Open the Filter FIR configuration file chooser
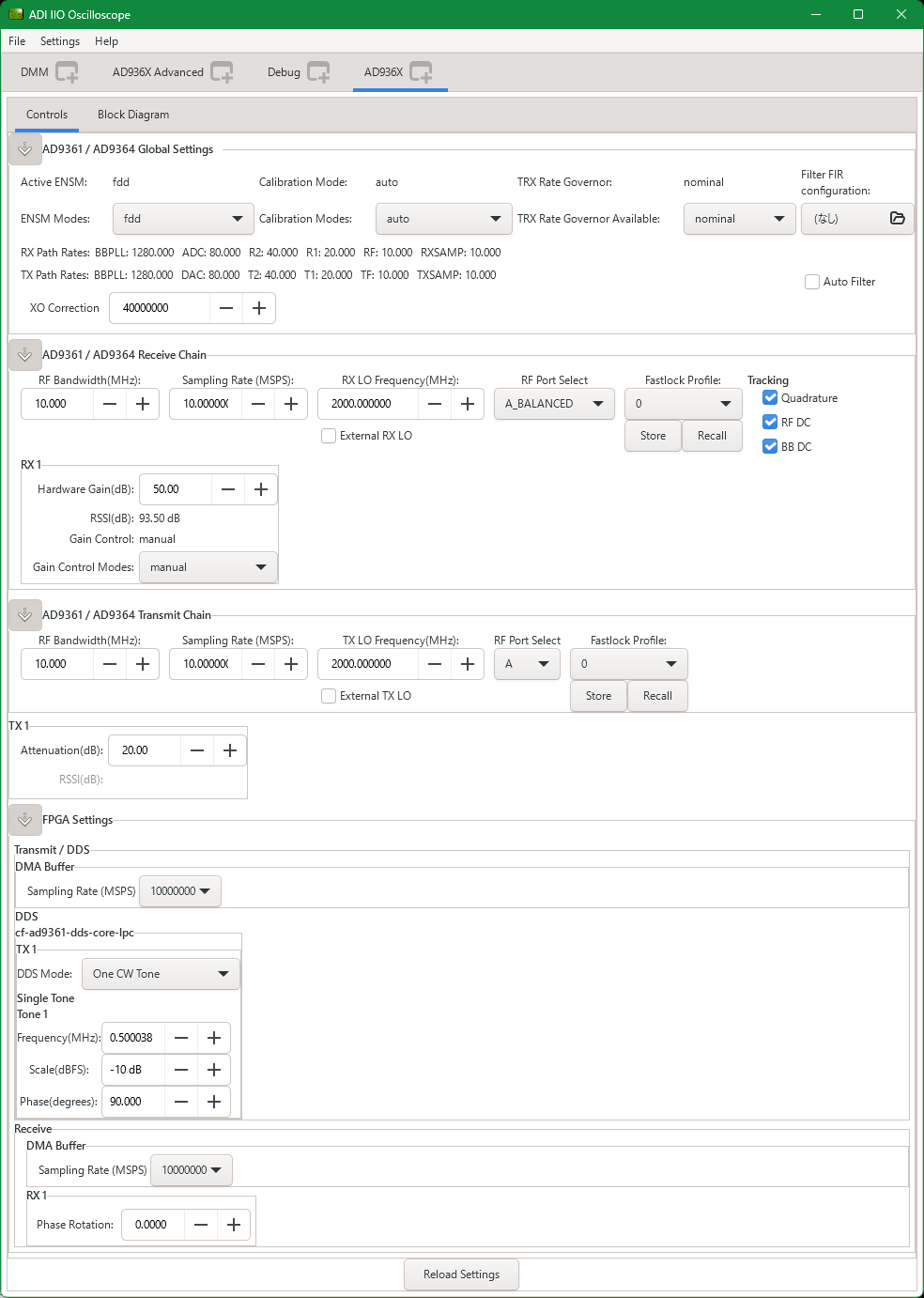This screenshot has width=924, height=1298. pyautogui.click(x=856, y=219)
